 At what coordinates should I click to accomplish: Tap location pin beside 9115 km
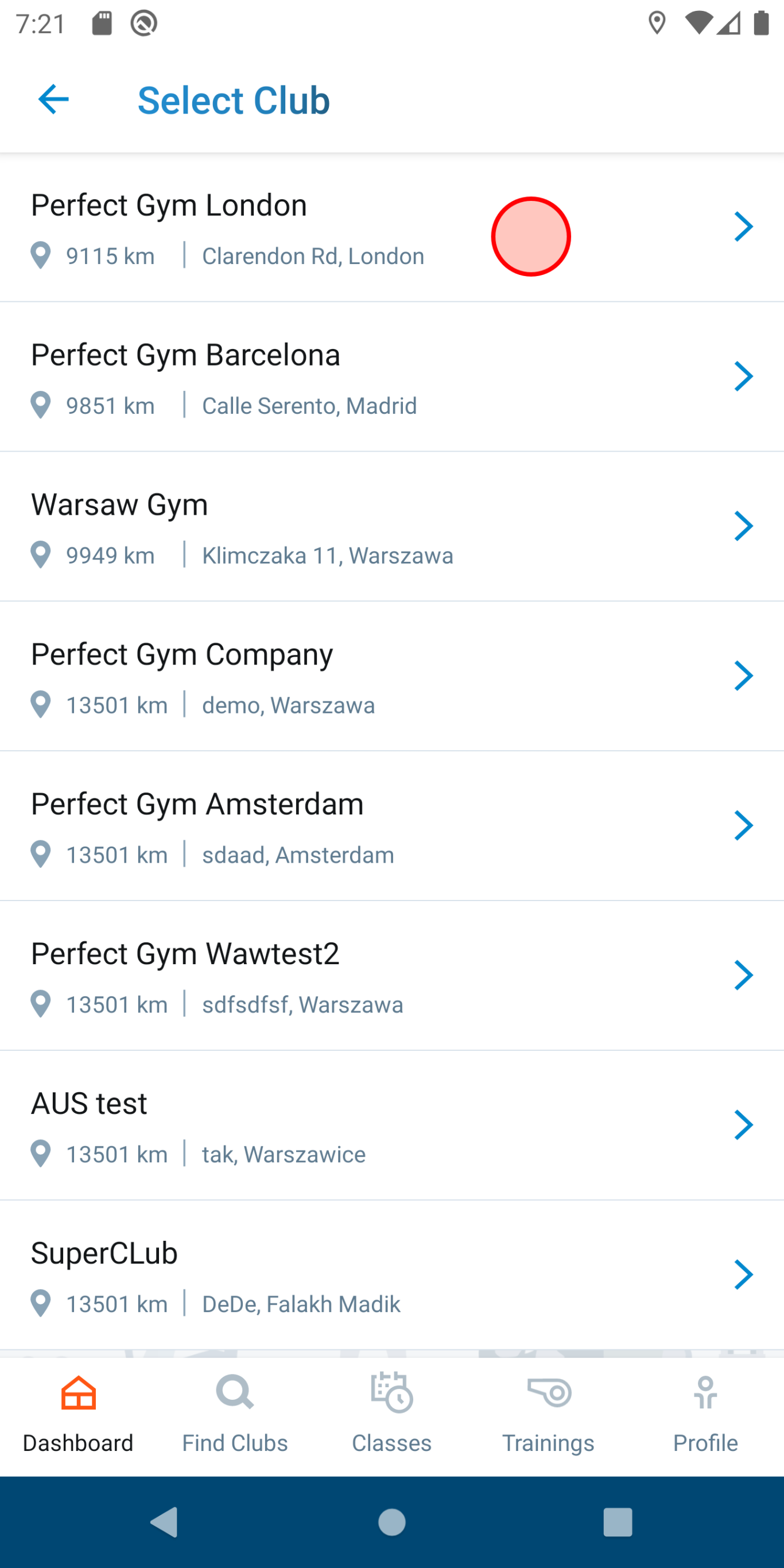coord(41,255)
